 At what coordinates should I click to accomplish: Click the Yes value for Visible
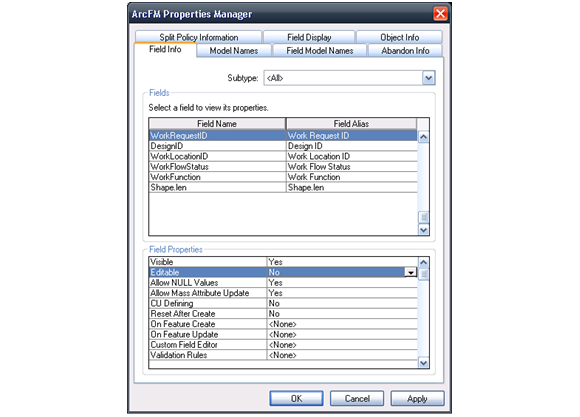(342, 262)
